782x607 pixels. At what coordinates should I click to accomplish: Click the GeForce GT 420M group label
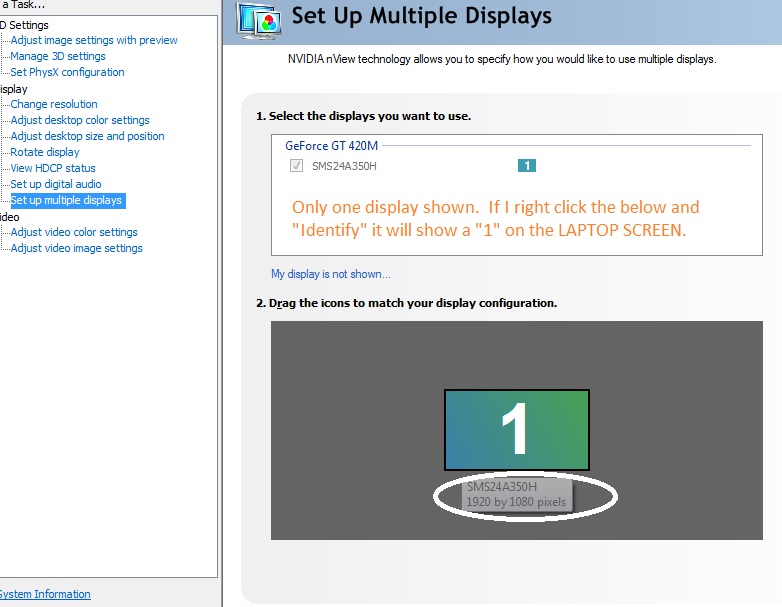pyautogui.click(x=332, y=146)
